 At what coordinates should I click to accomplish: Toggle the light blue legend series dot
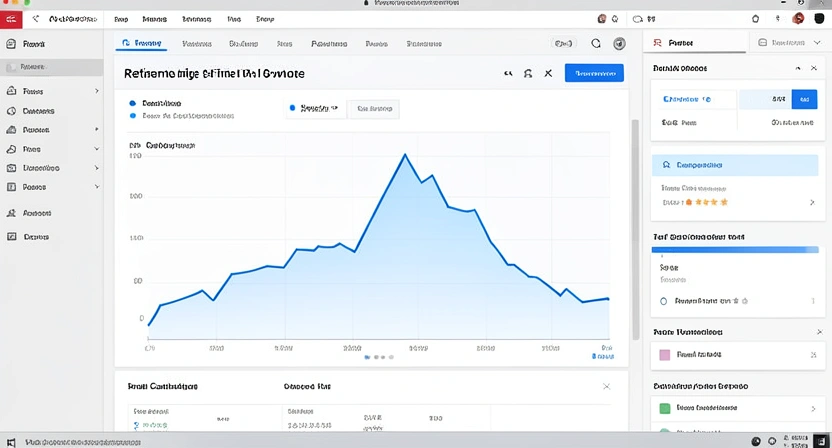tap(132, 116)
